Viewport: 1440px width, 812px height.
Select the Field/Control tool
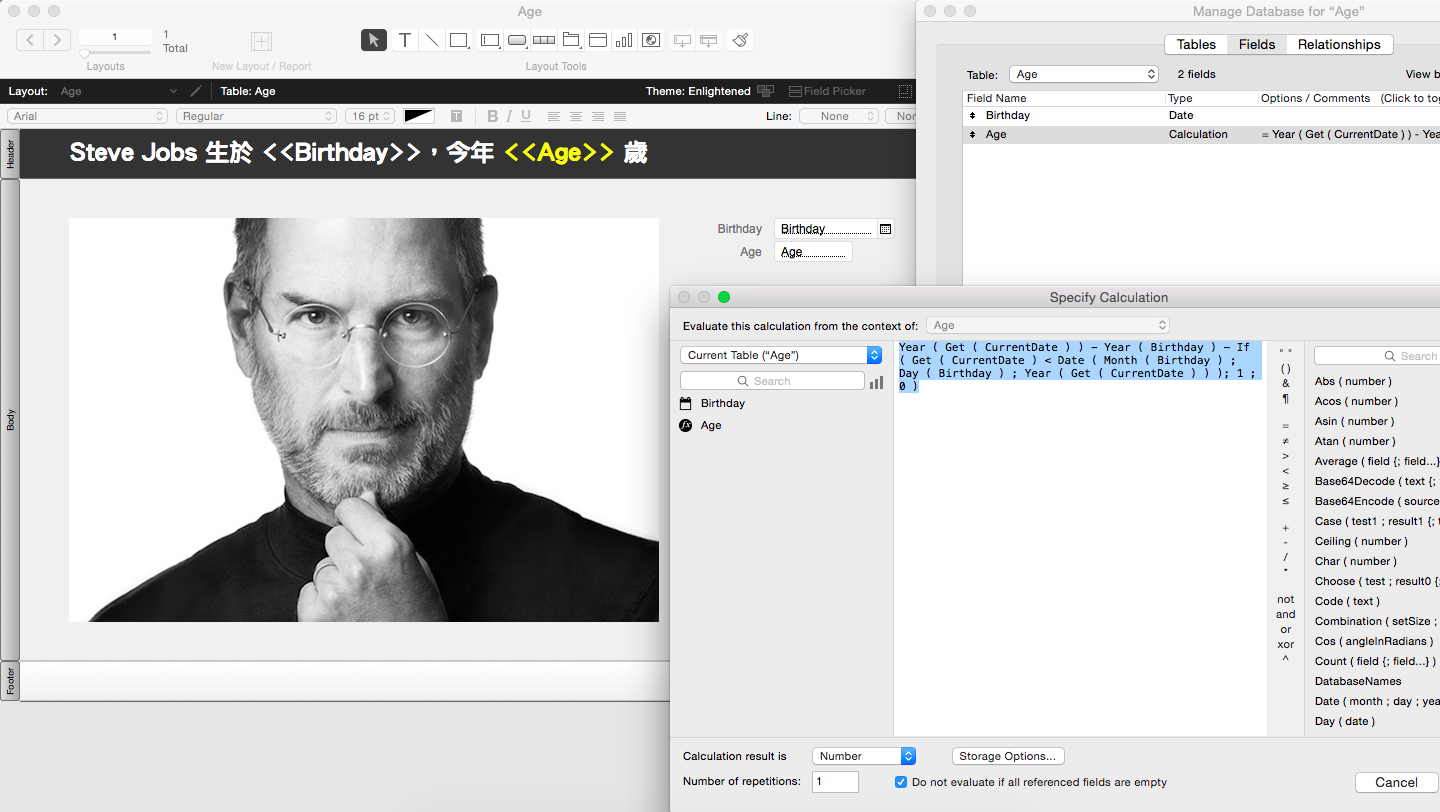[490, 40]
